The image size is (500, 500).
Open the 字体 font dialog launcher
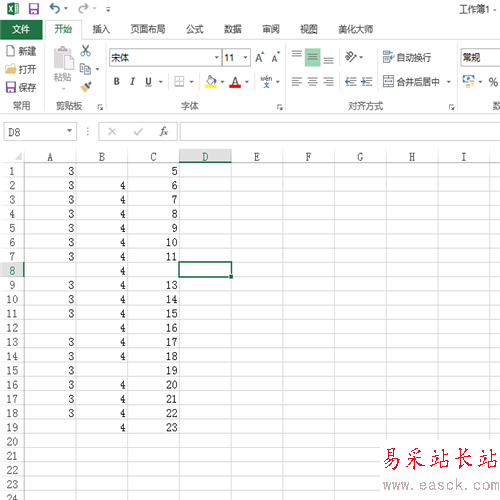[280, 107]
